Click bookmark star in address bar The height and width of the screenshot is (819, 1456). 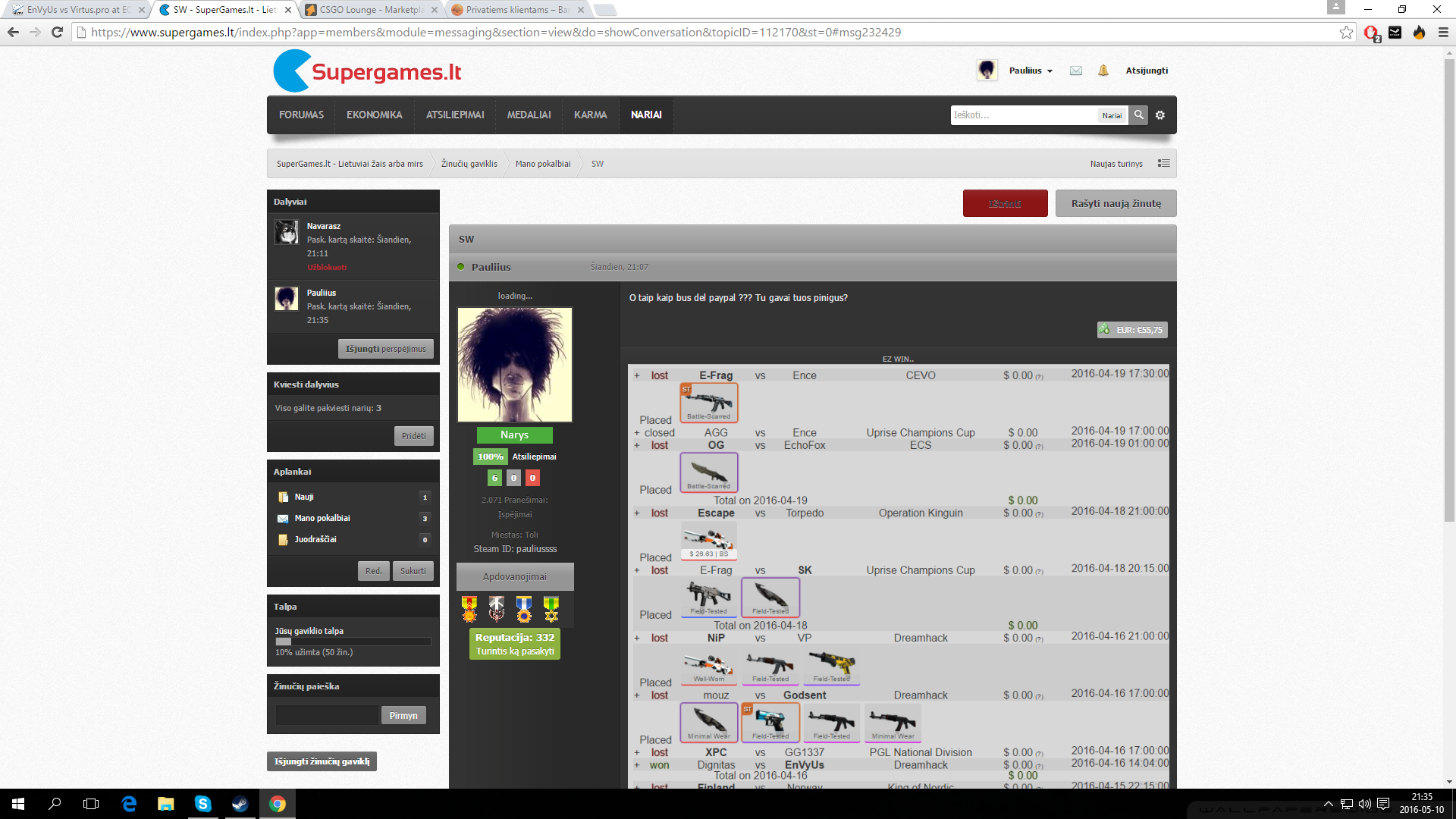tap(1346, 32)
